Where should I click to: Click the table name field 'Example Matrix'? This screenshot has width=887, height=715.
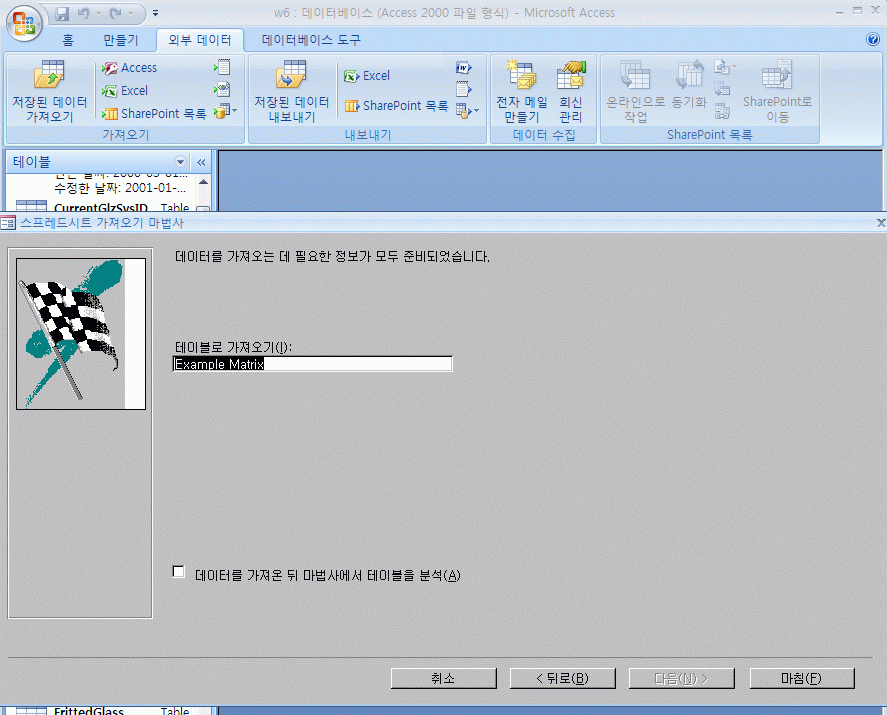(x=312, y=364)
